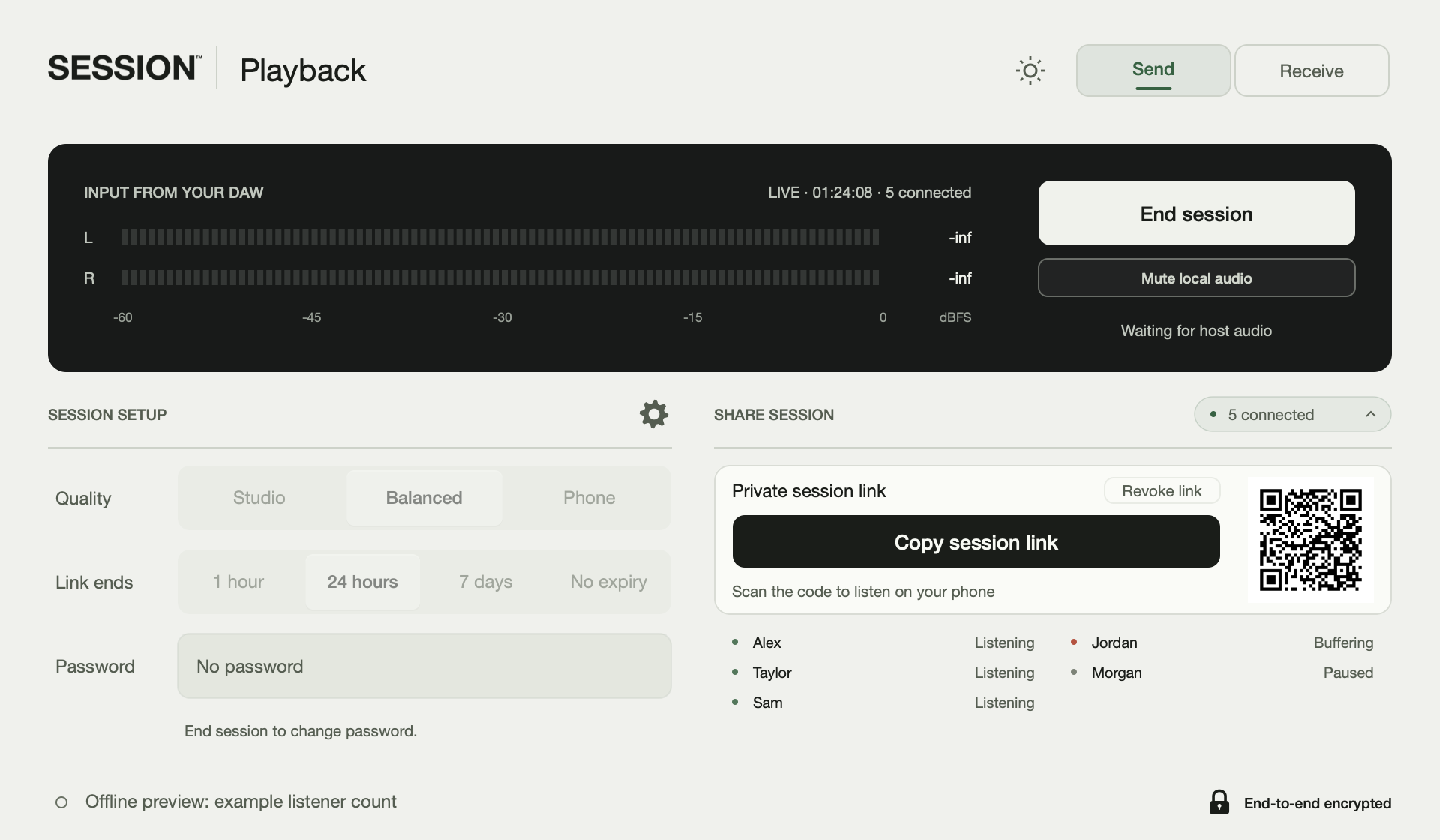Click the left channel -inf readout
Viewport: 1440px width, 840px height.
pos(960,238)
